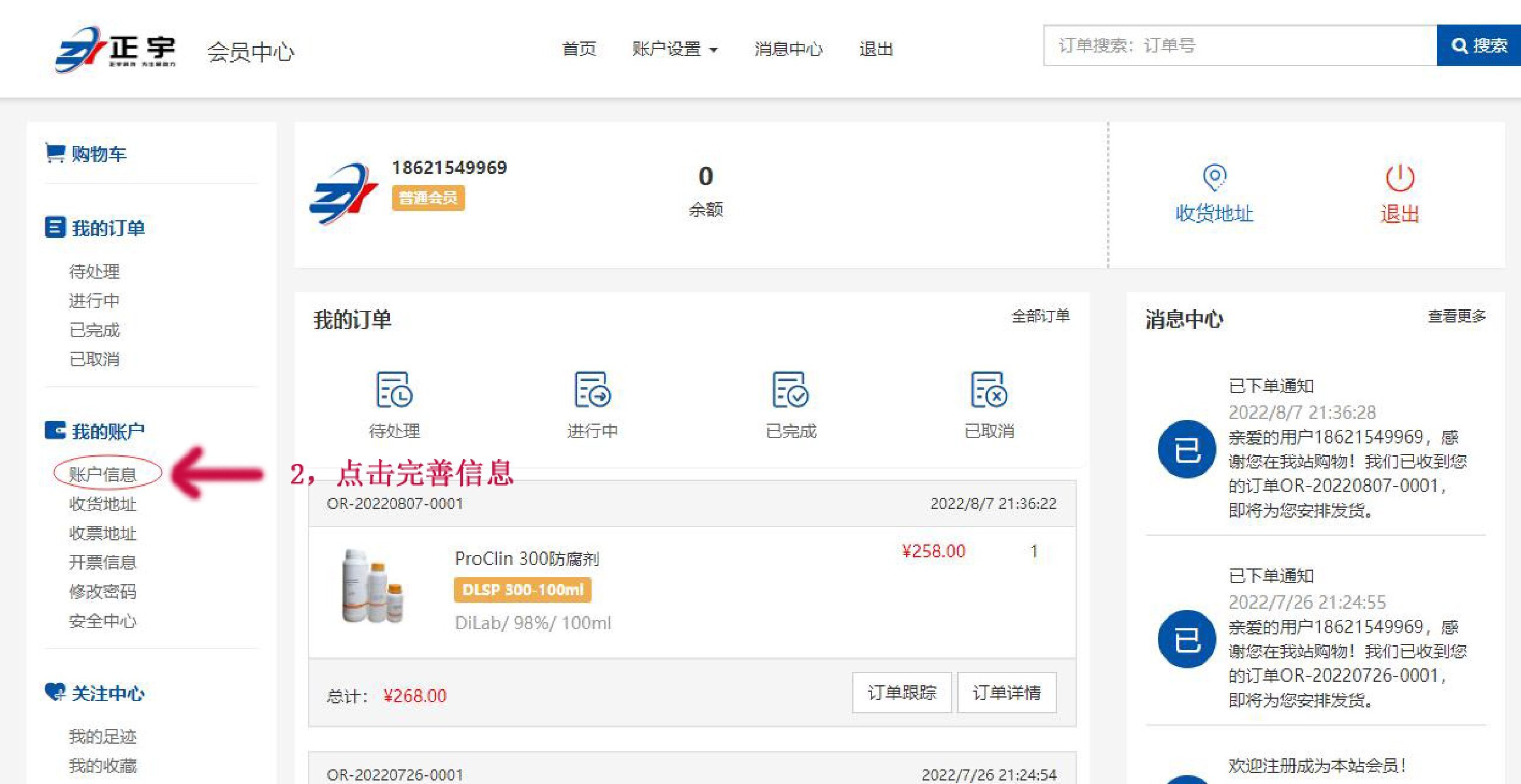The height and width of the screenshot is (784, 1521).
Task: Click the 2022/8/7 21:36:28 已下单通知 title
Action: (1271, 386)
